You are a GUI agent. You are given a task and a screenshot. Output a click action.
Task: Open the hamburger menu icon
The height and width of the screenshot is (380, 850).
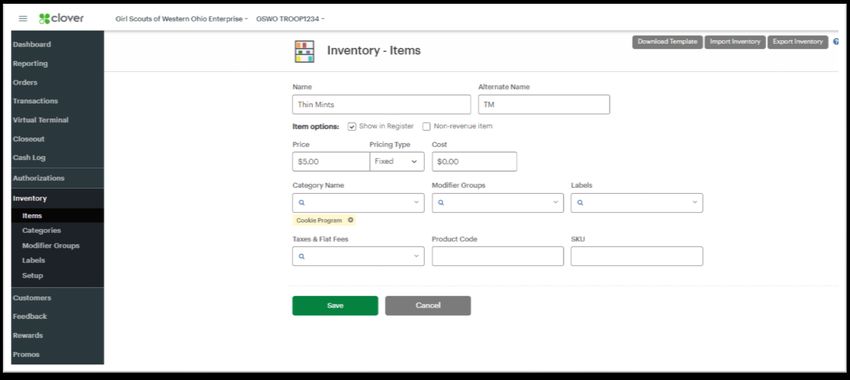(23, 18)
